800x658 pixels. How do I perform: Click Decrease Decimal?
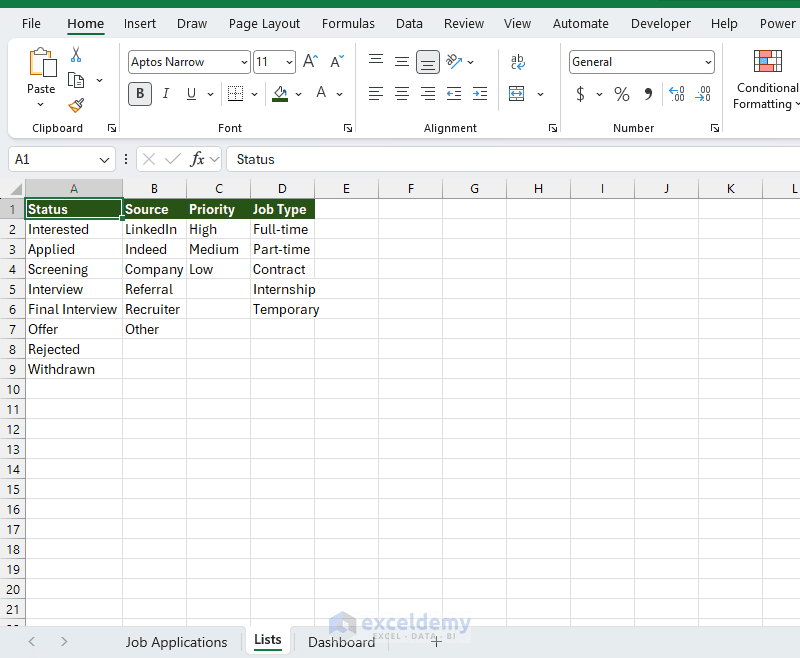coord(703,94)
